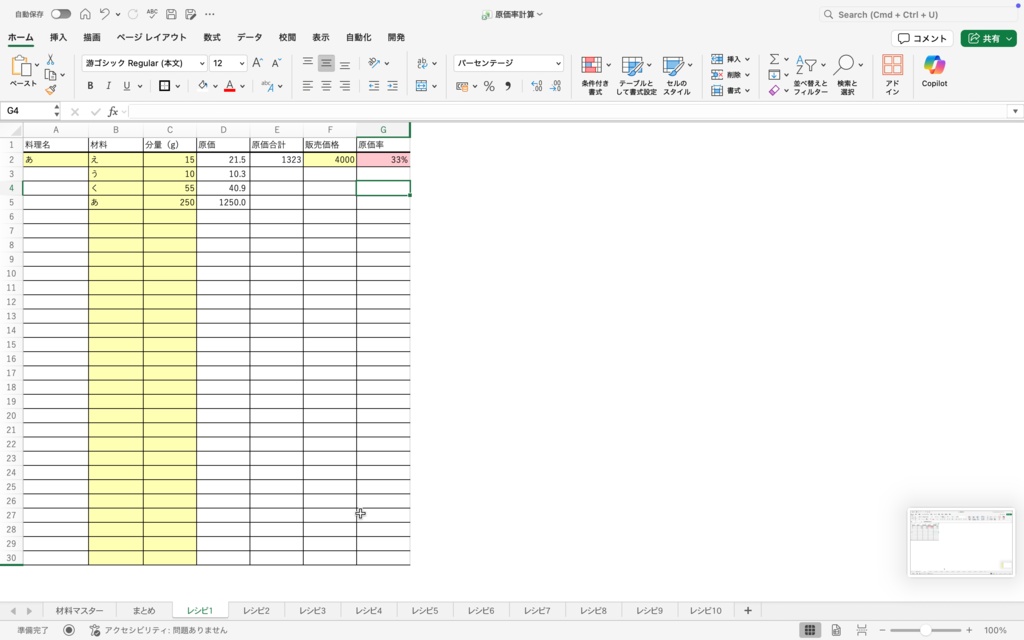1024x640 pixels.
Task: Undo the last action
Action: (104, 14)
